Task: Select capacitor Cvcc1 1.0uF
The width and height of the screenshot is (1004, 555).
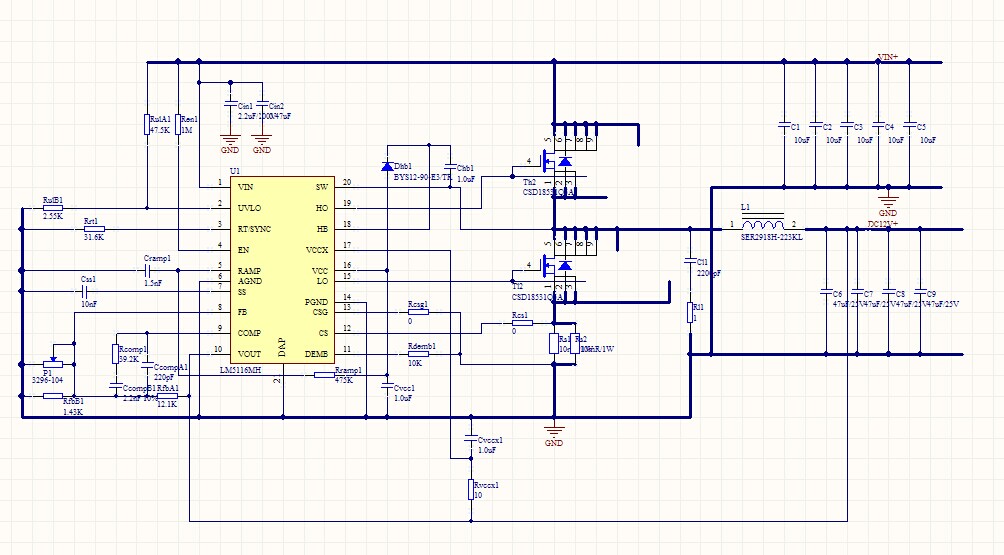Action: tap(387, 387)
